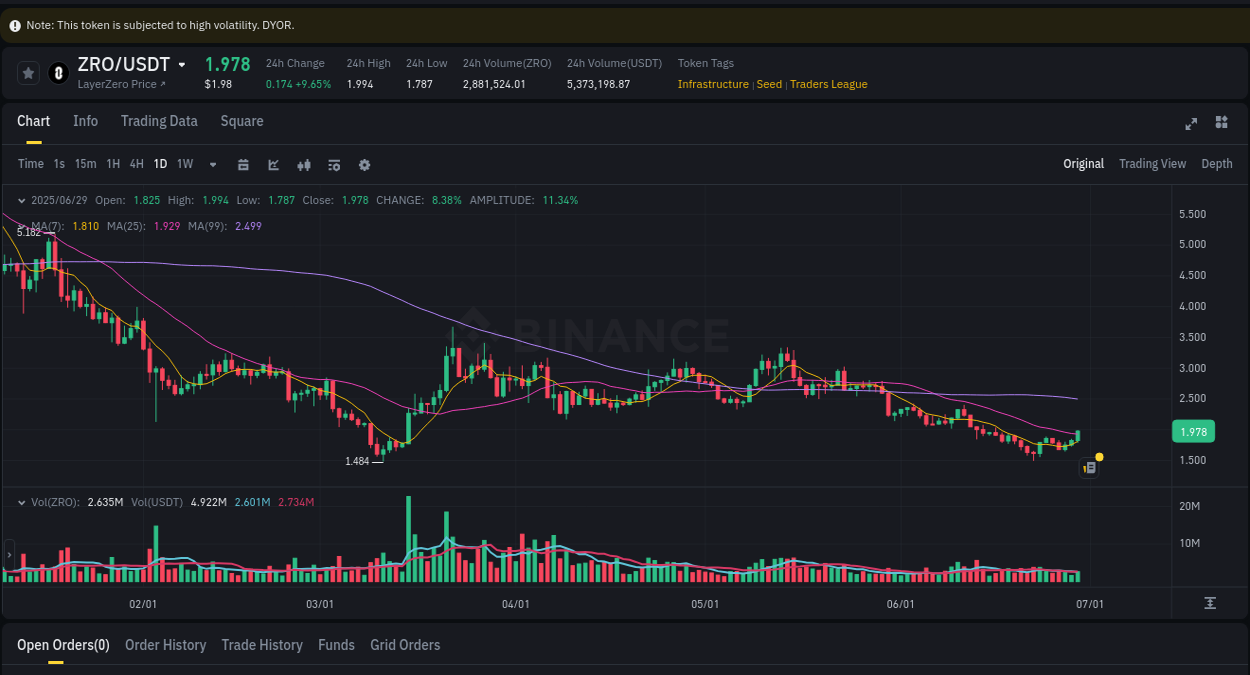Switch chart source to Trading View
The width and height of the screenshot is (1250, 675).
tap(1152, 163)
